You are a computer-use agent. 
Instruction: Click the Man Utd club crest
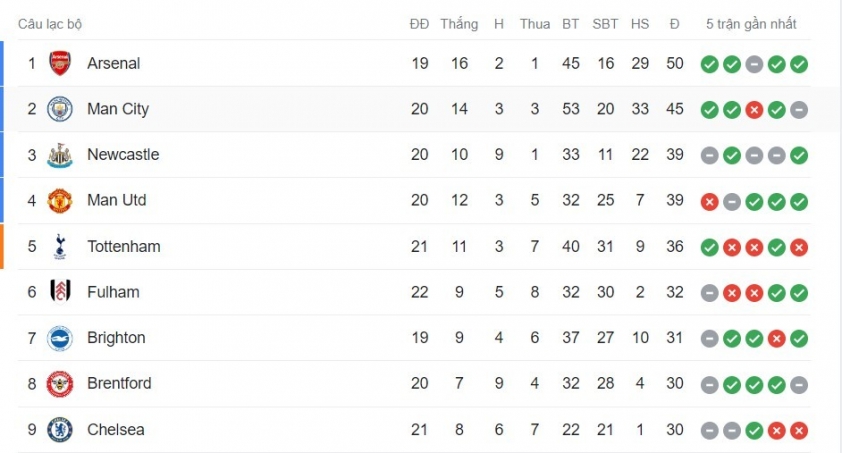(60, 201)
